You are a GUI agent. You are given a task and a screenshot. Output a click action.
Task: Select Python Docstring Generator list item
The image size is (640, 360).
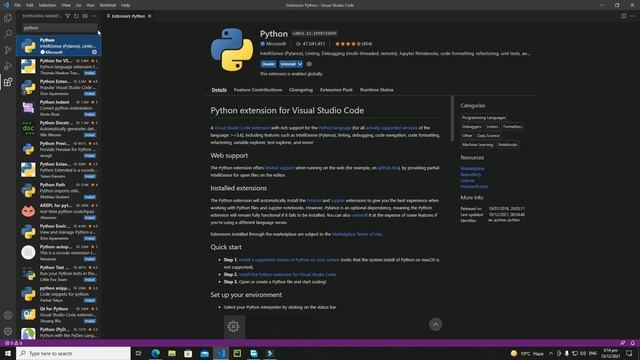click(59, 129)
